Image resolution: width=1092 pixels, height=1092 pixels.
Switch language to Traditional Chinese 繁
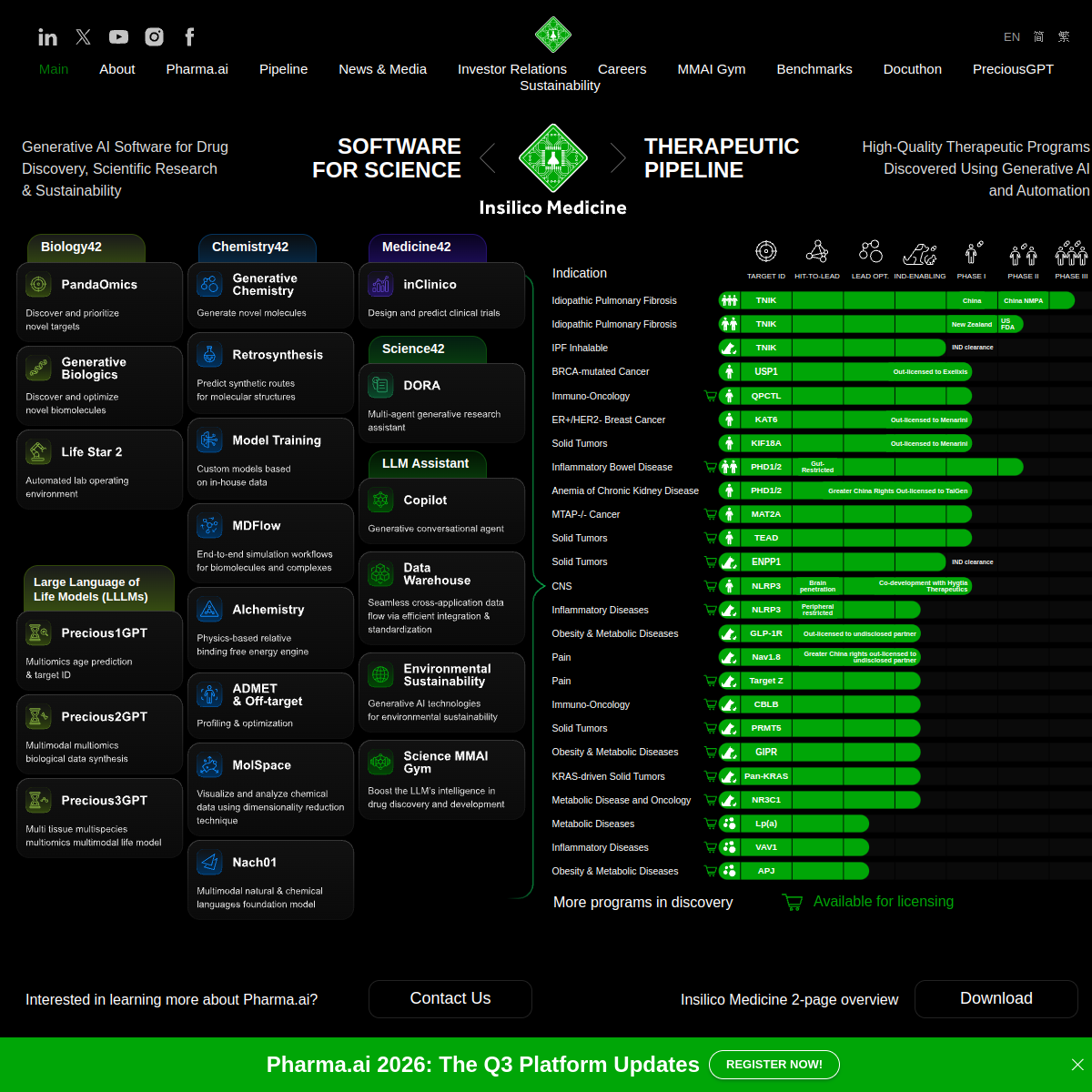[1064, 37]
